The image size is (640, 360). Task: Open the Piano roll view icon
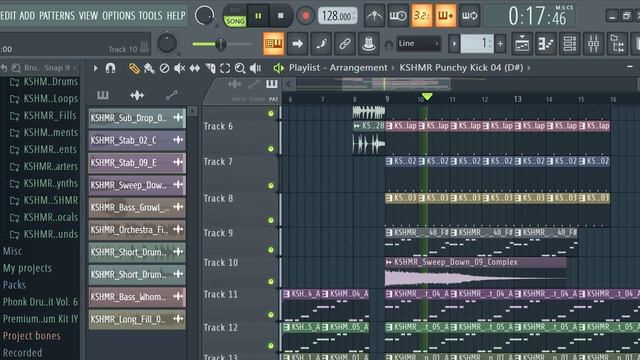546,43
